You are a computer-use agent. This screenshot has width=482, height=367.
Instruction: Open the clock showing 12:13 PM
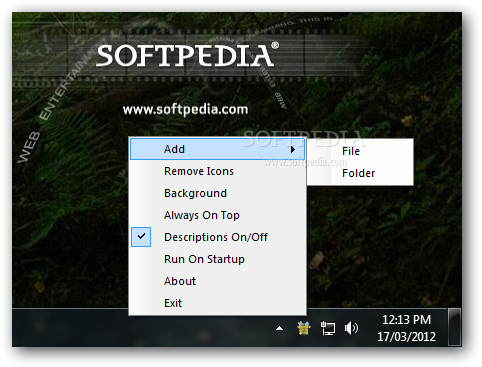(406, 328)
